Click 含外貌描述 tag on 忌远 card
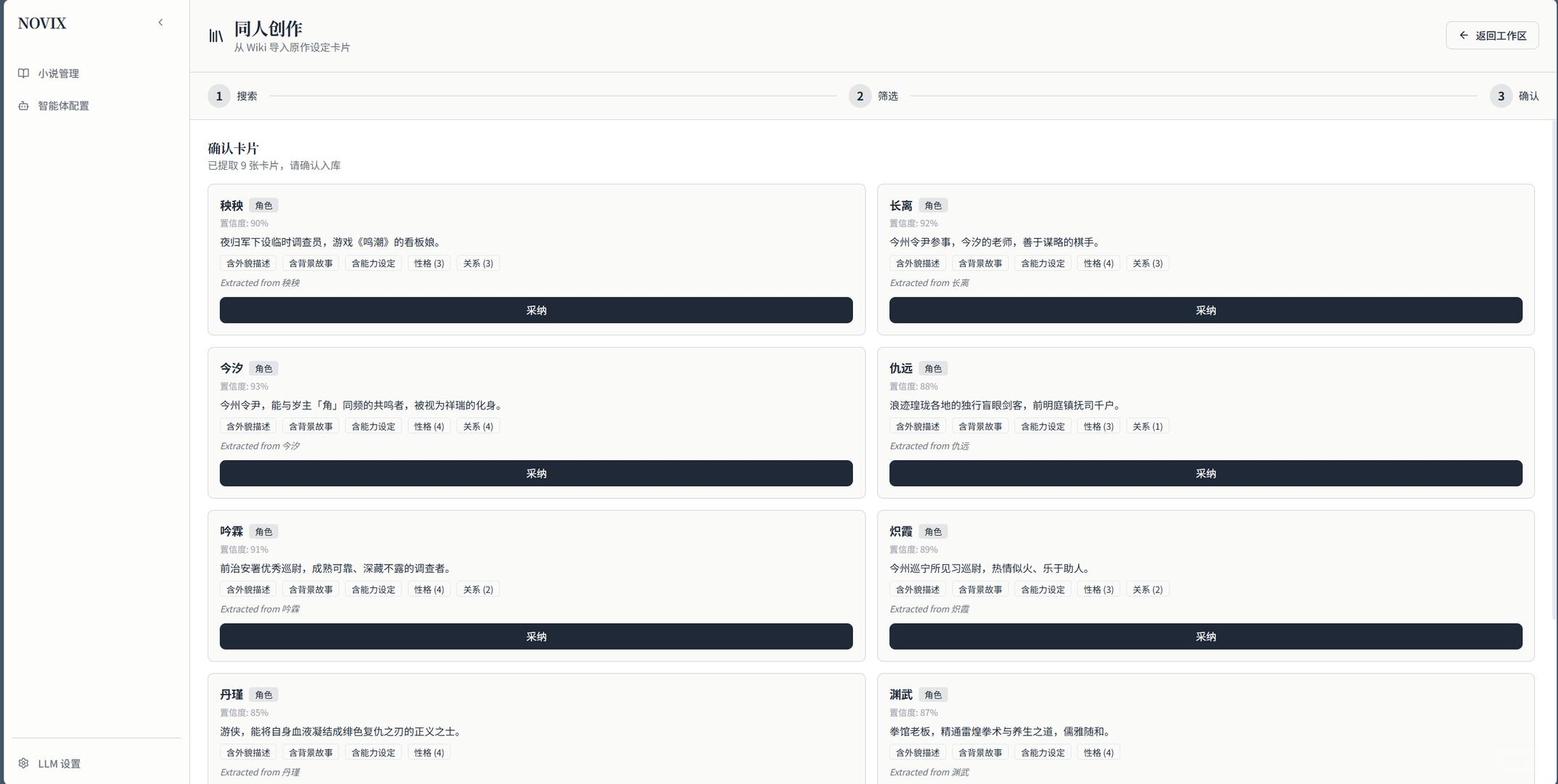The image size is (1558, 784). coord(918,427)
